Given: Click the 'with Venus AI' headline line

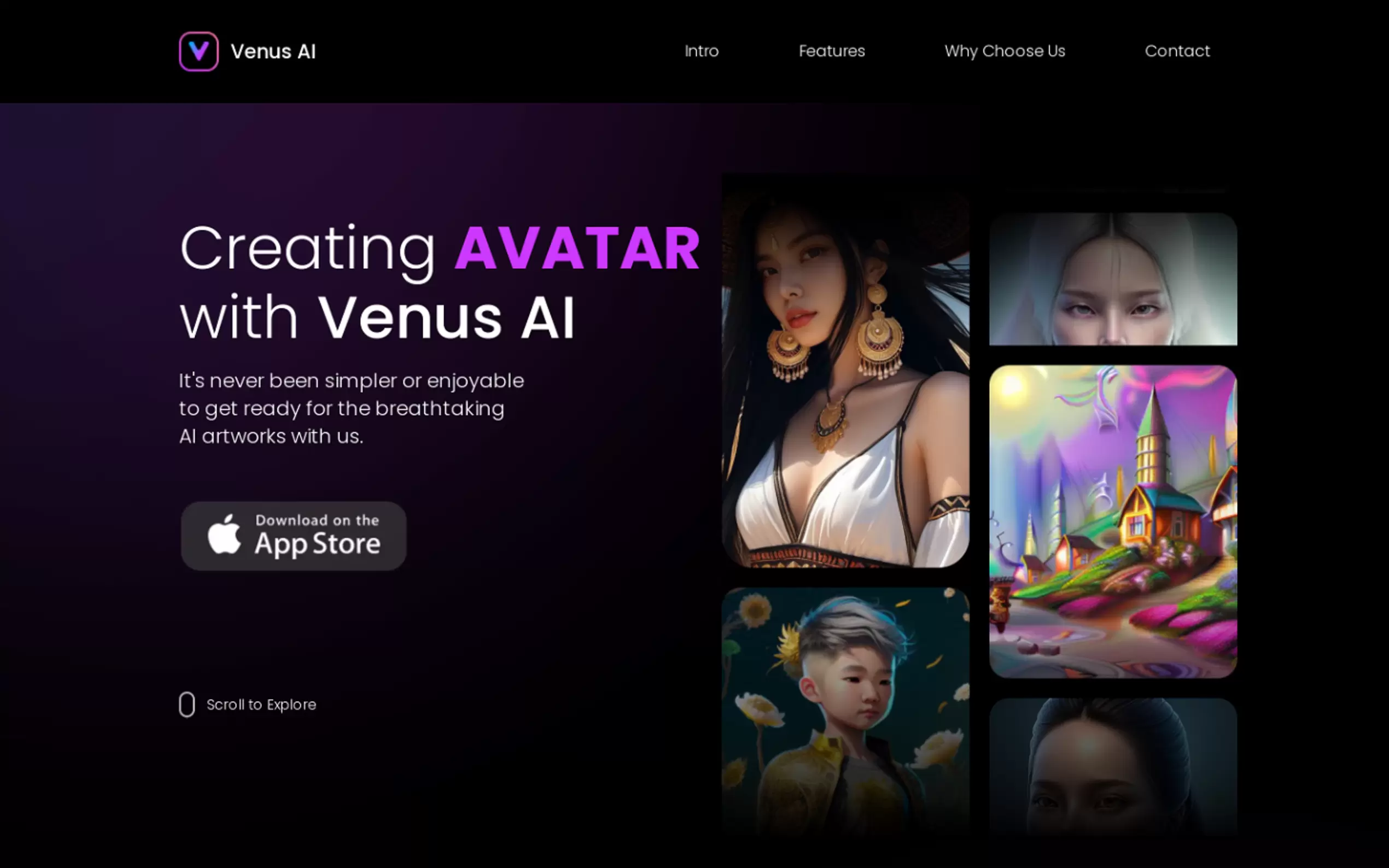Looking at the screenshot, I should tap(377, 318).
